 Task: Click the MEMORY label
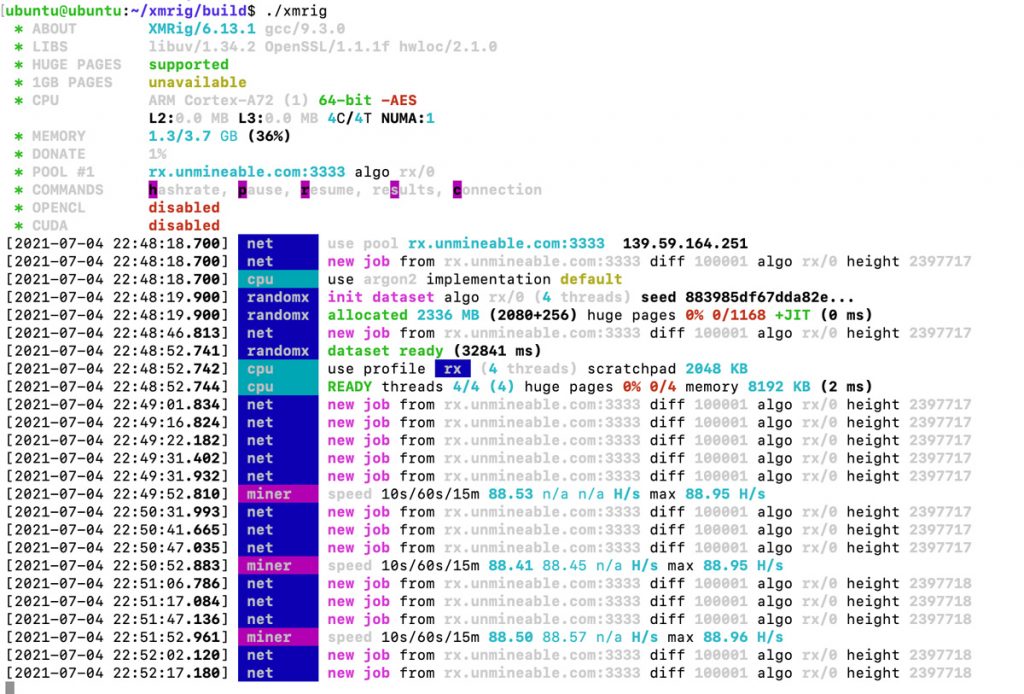[x=59, y=136]
